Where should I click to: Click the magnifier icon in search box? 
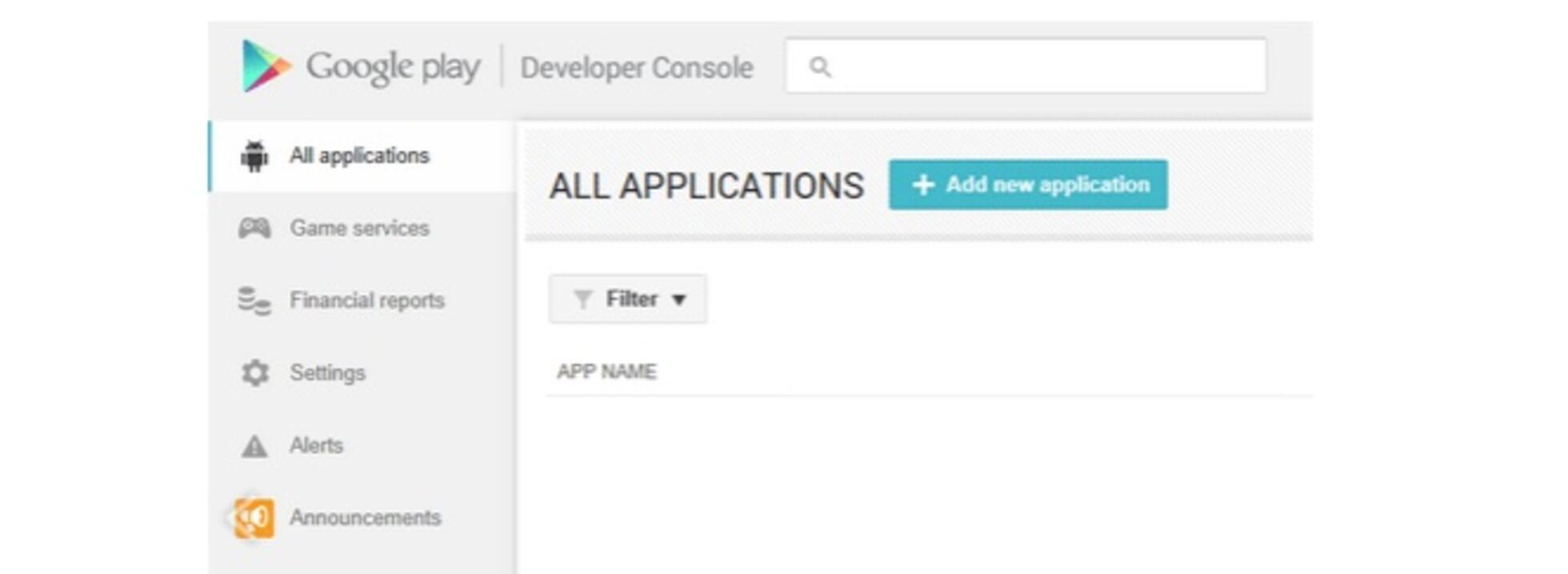pos(820,66)
